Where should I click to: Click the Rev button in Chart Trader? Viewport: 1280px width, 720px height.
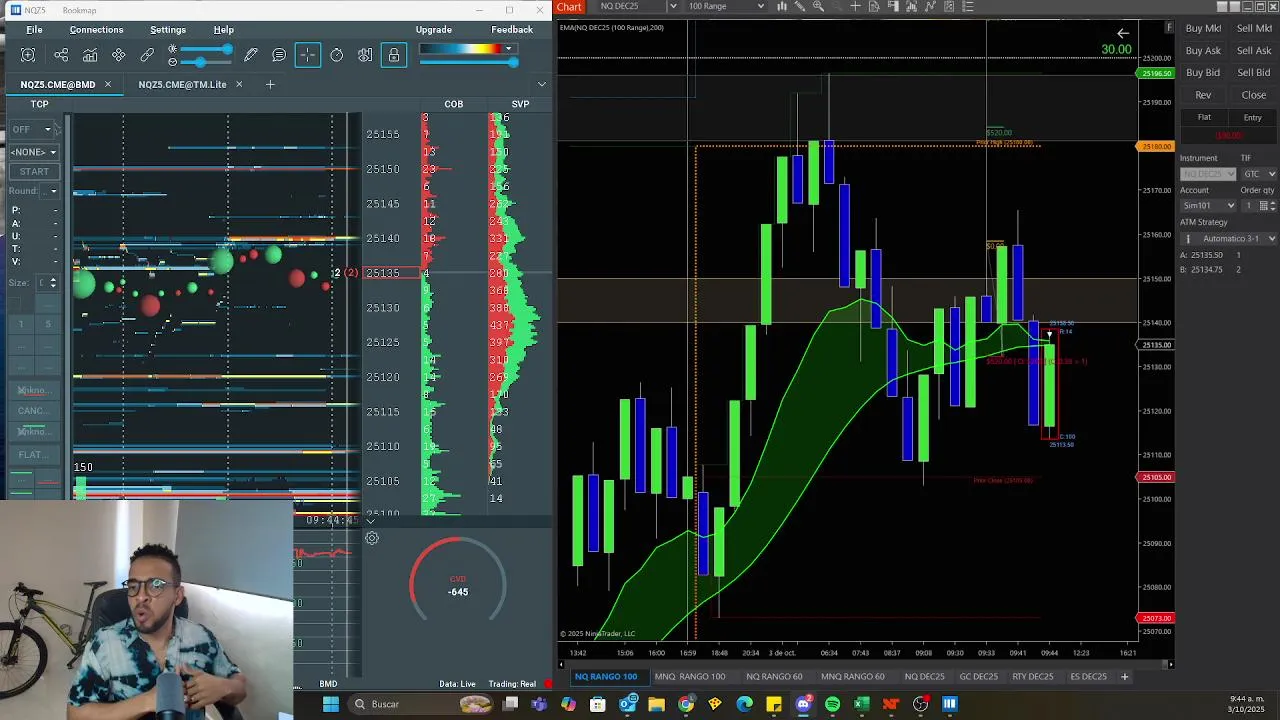click(x=1203, y=95)
